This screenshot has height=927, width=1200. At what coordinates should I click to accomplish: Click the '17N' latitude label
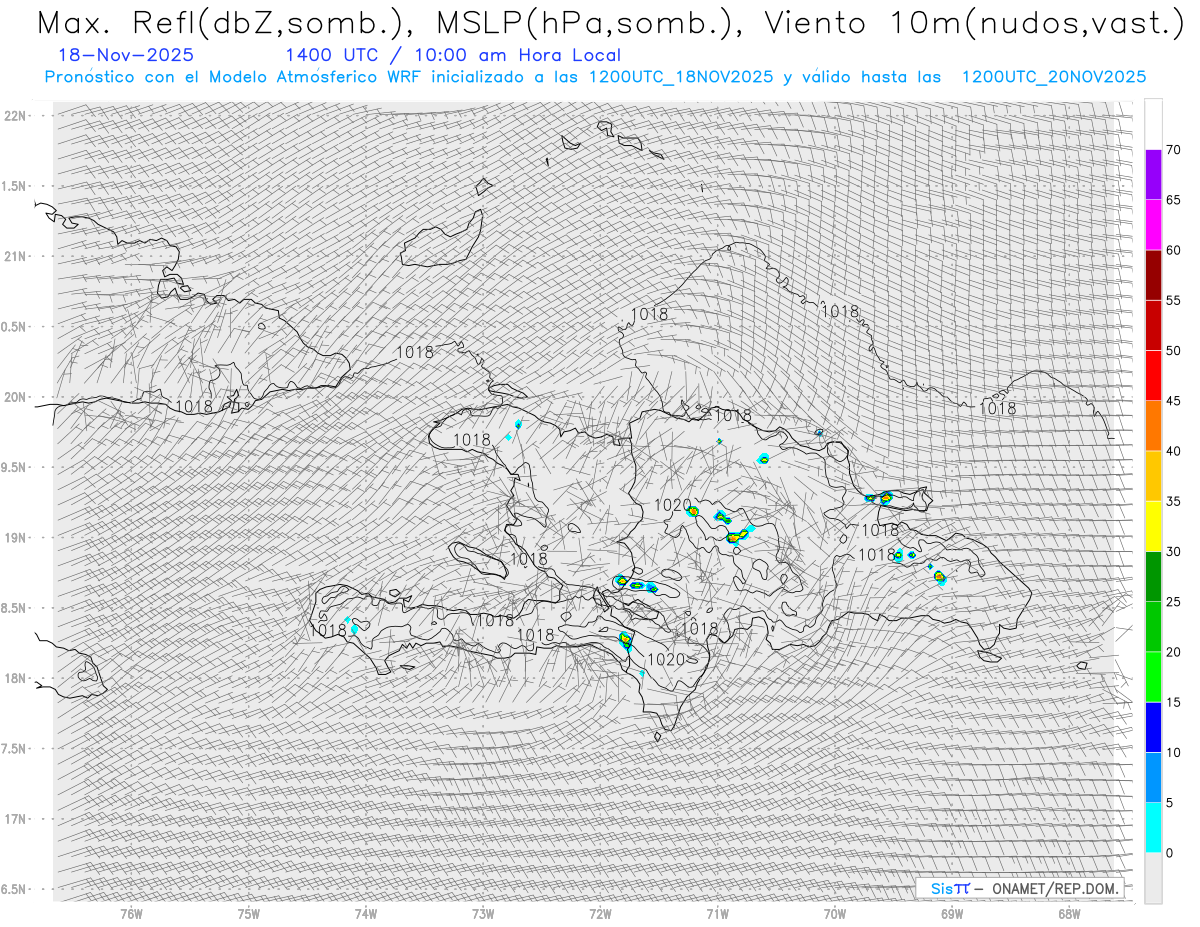click(15, 819)
